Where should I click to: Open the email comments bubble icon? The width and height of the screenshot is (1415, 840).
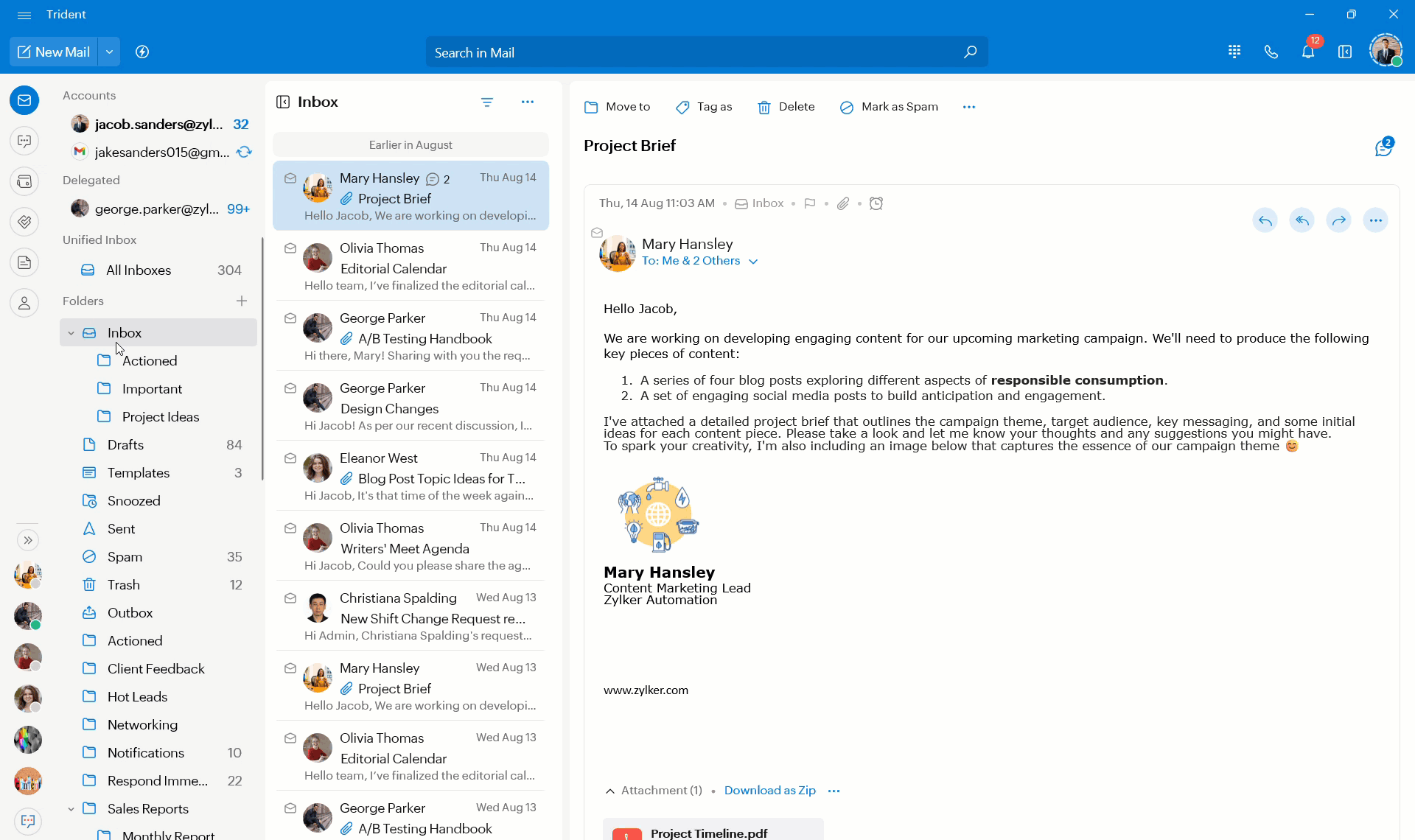tap(1383, 147)
